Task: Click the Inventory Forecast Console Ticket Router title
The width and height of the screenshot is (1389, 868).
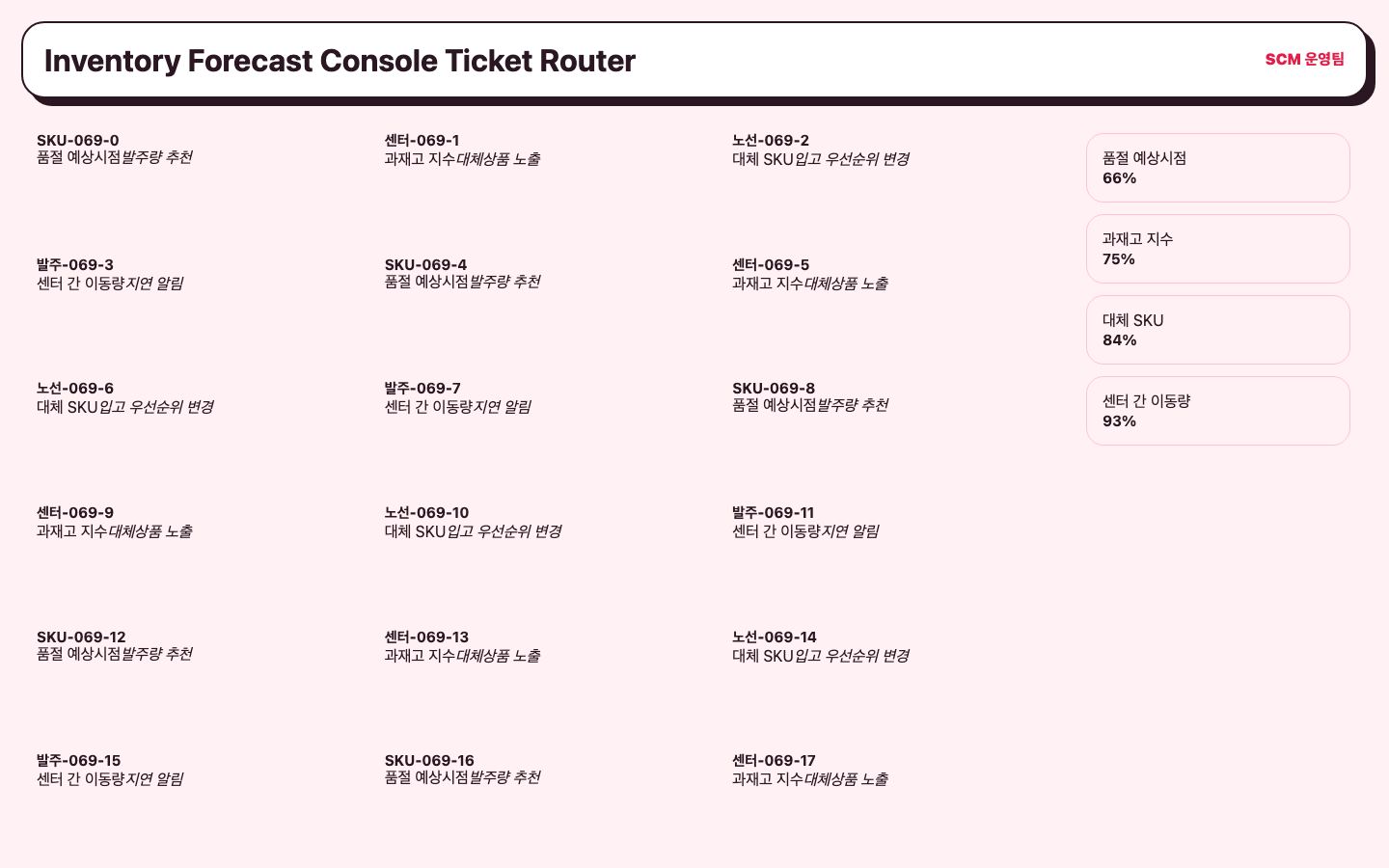Action: (340, 61)
